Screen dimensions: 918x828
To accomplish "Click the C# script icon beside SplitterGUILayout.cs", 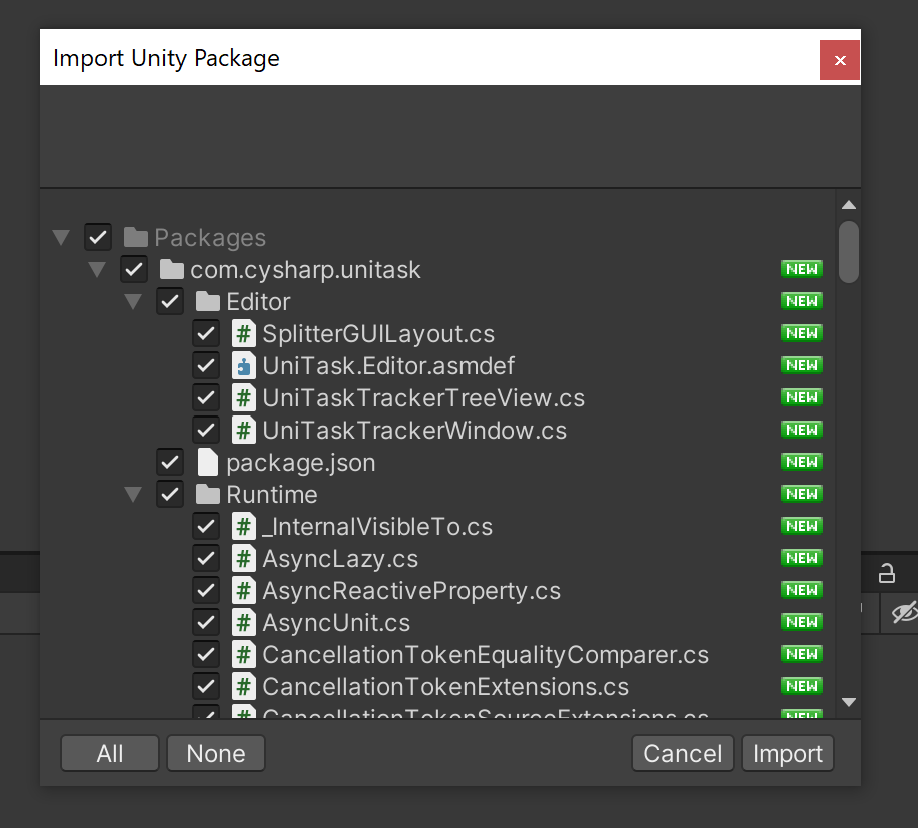I will [243, 333].
